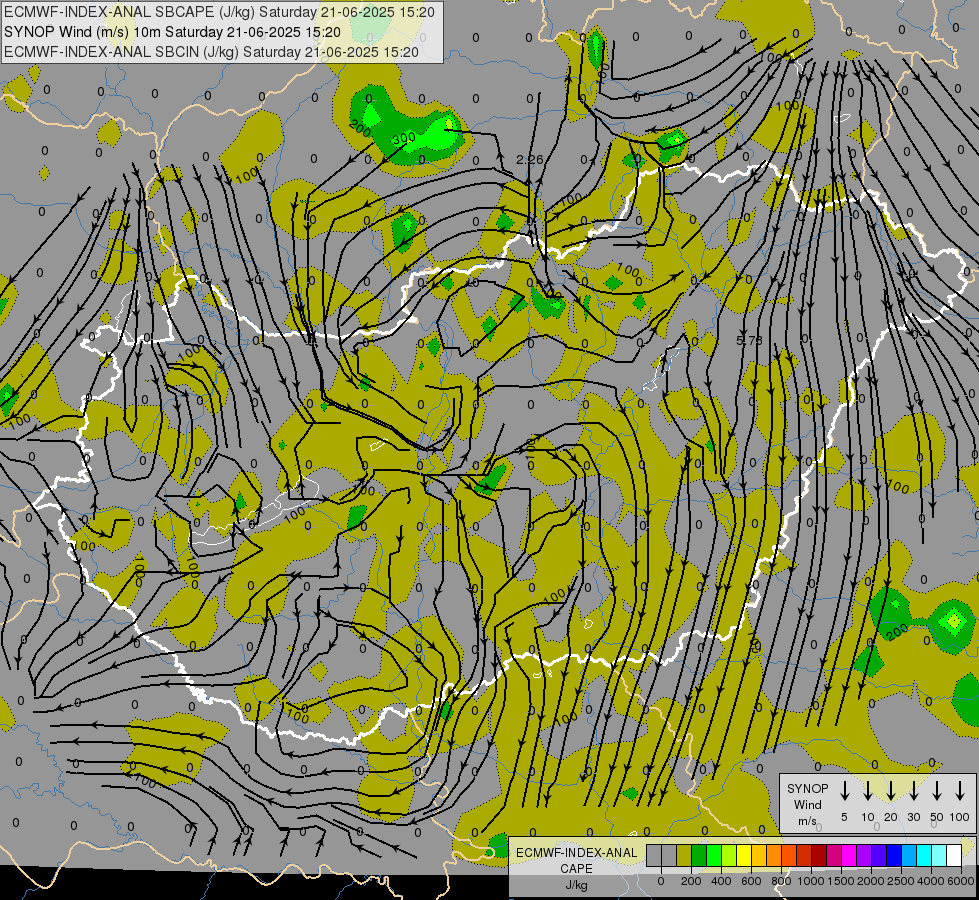Screen dimensions: 979x900
Task: Click the 800 tick label in legend
Action: (781, 881)
